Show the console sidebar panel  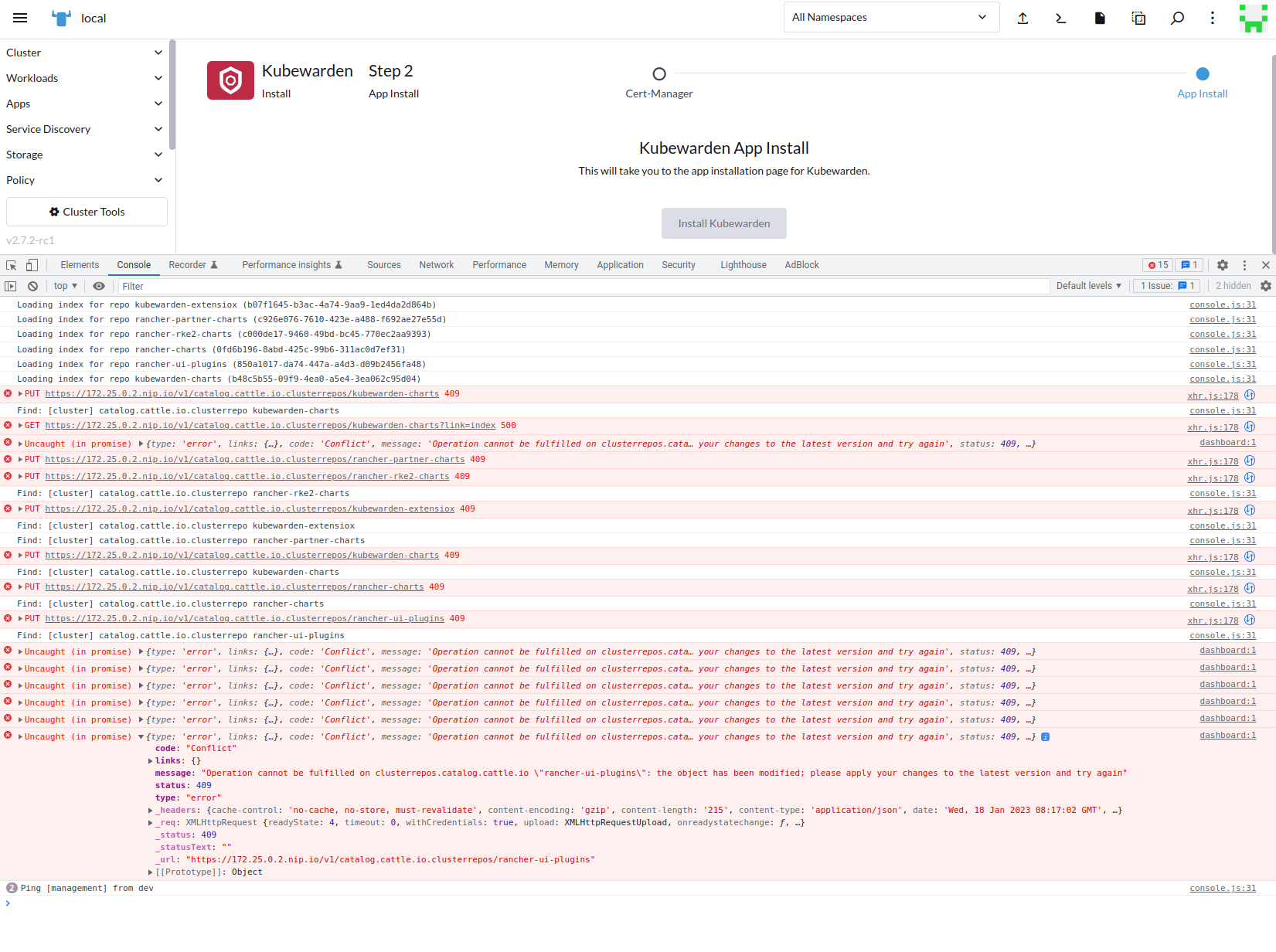coord(11,286)
